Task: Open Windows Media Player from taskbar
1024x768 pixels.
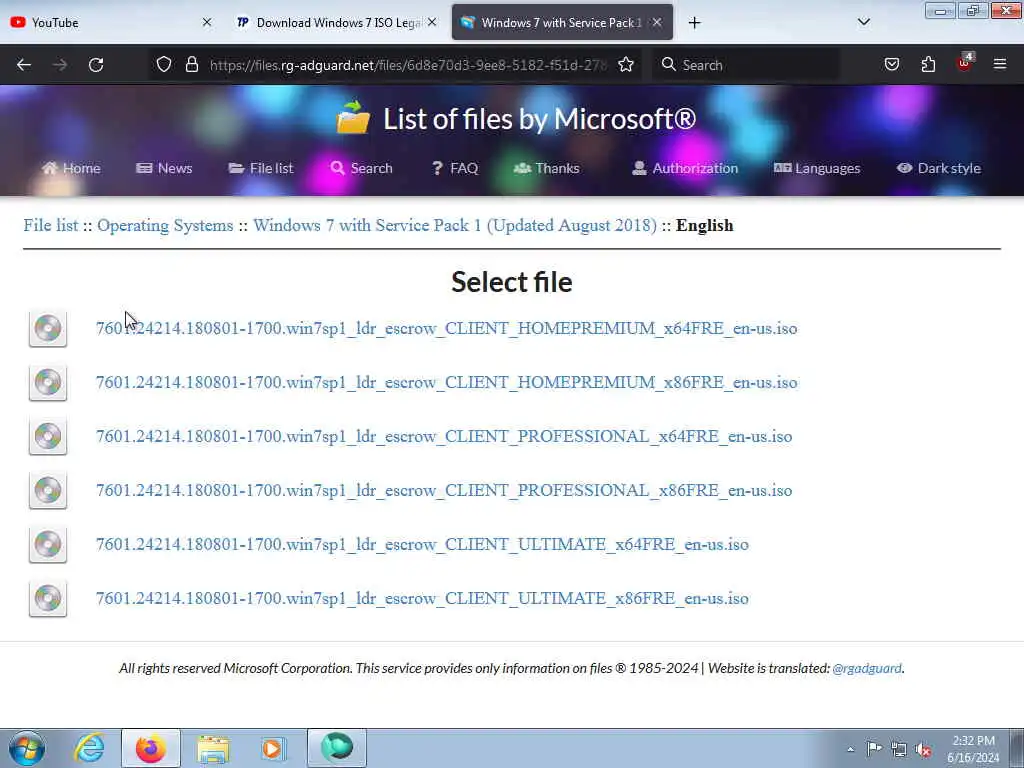Action: 273,748
